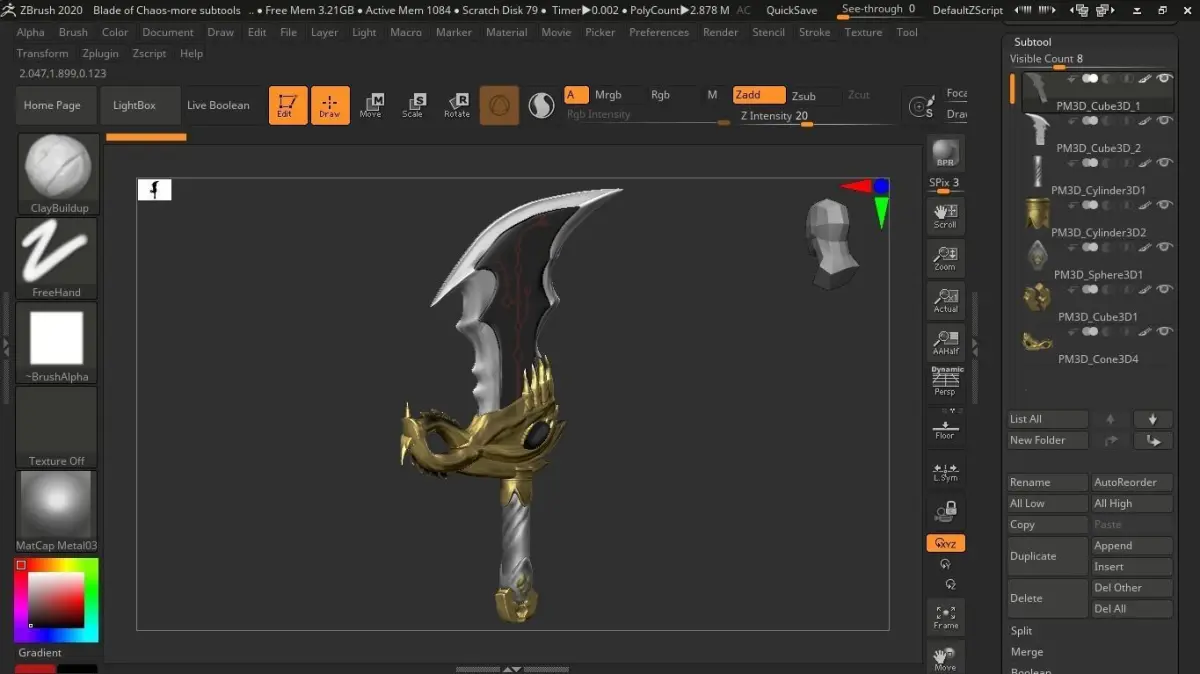This screenshot has height=674, width=1200.
Task: Open the Brush menu
Action: (73, 32)
